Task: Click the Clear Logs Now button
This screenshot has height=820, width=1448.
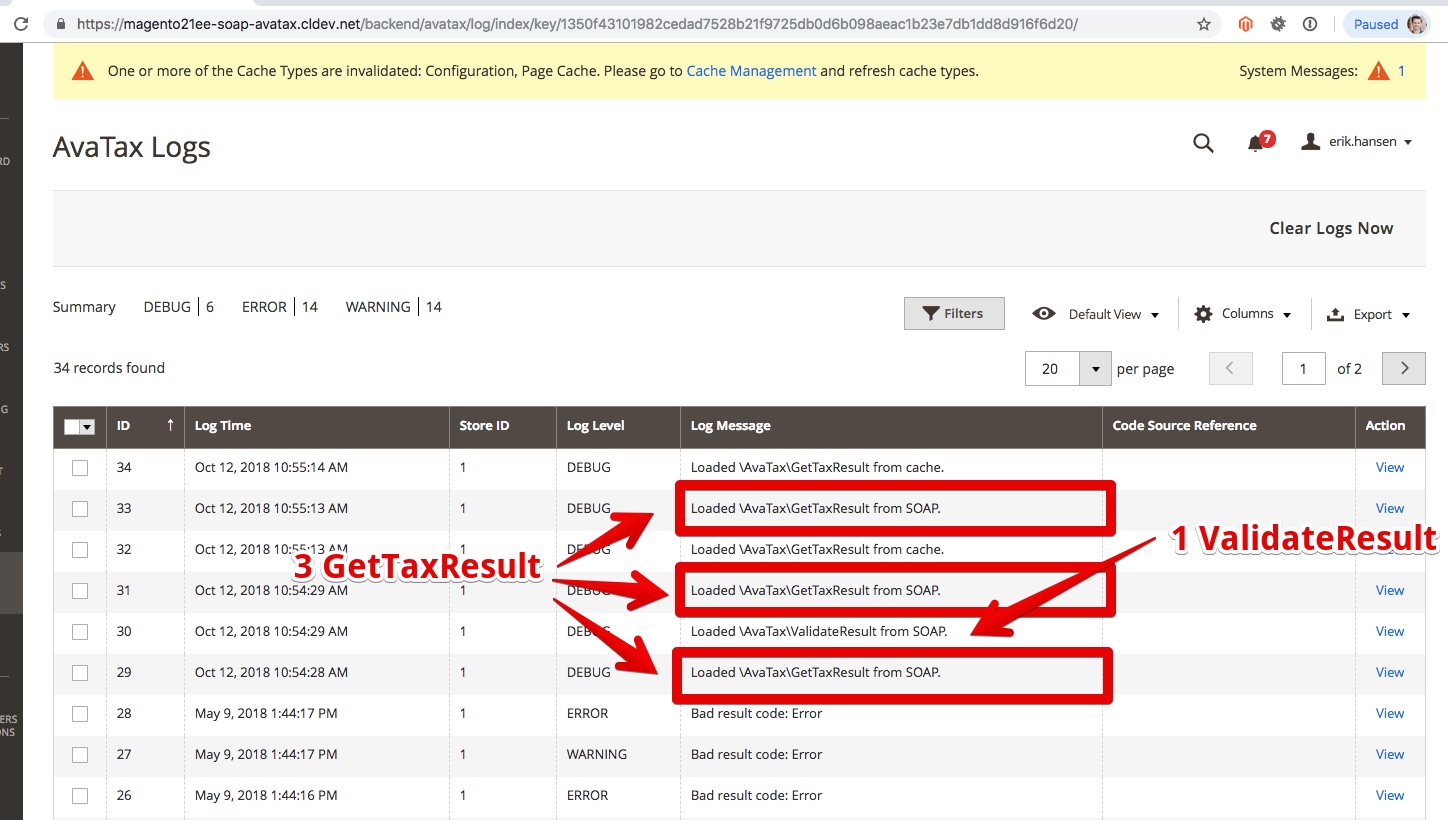Action: click(x=1330, y=228)
